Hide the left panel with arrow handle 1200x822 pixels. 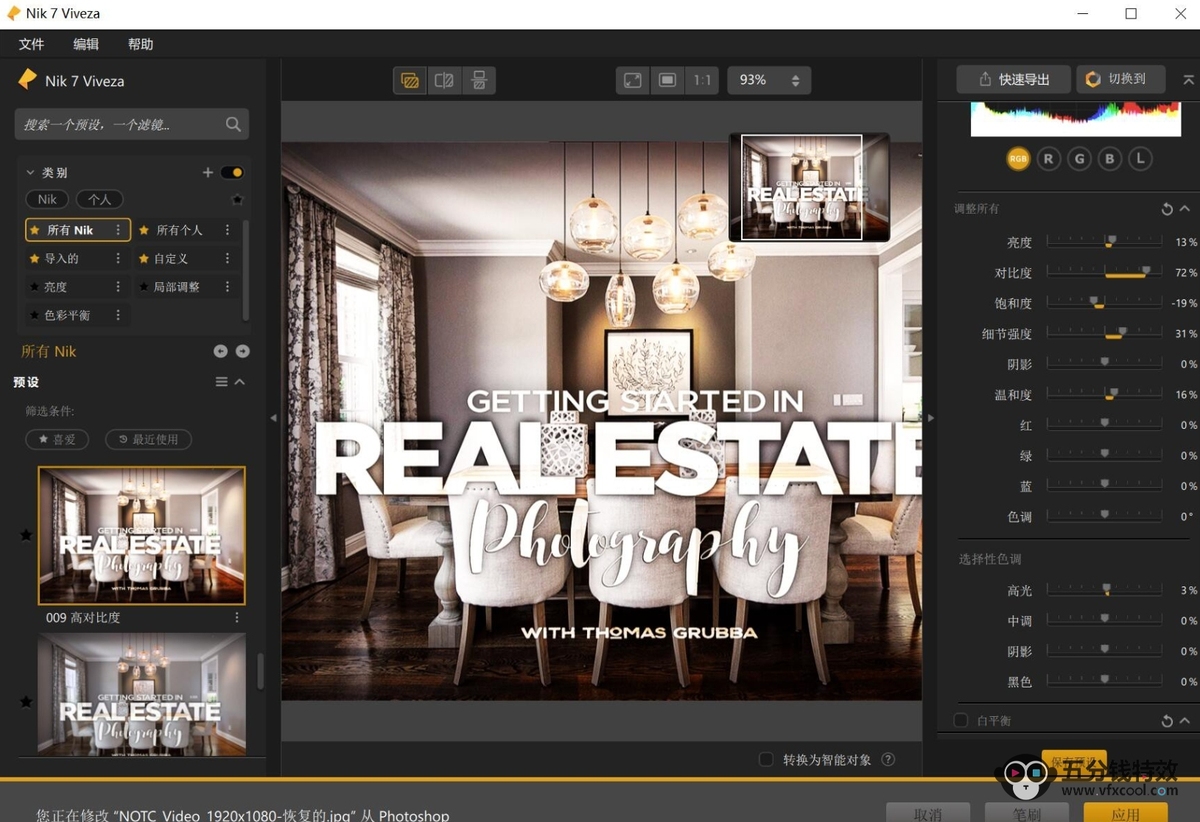coord(273,418)
